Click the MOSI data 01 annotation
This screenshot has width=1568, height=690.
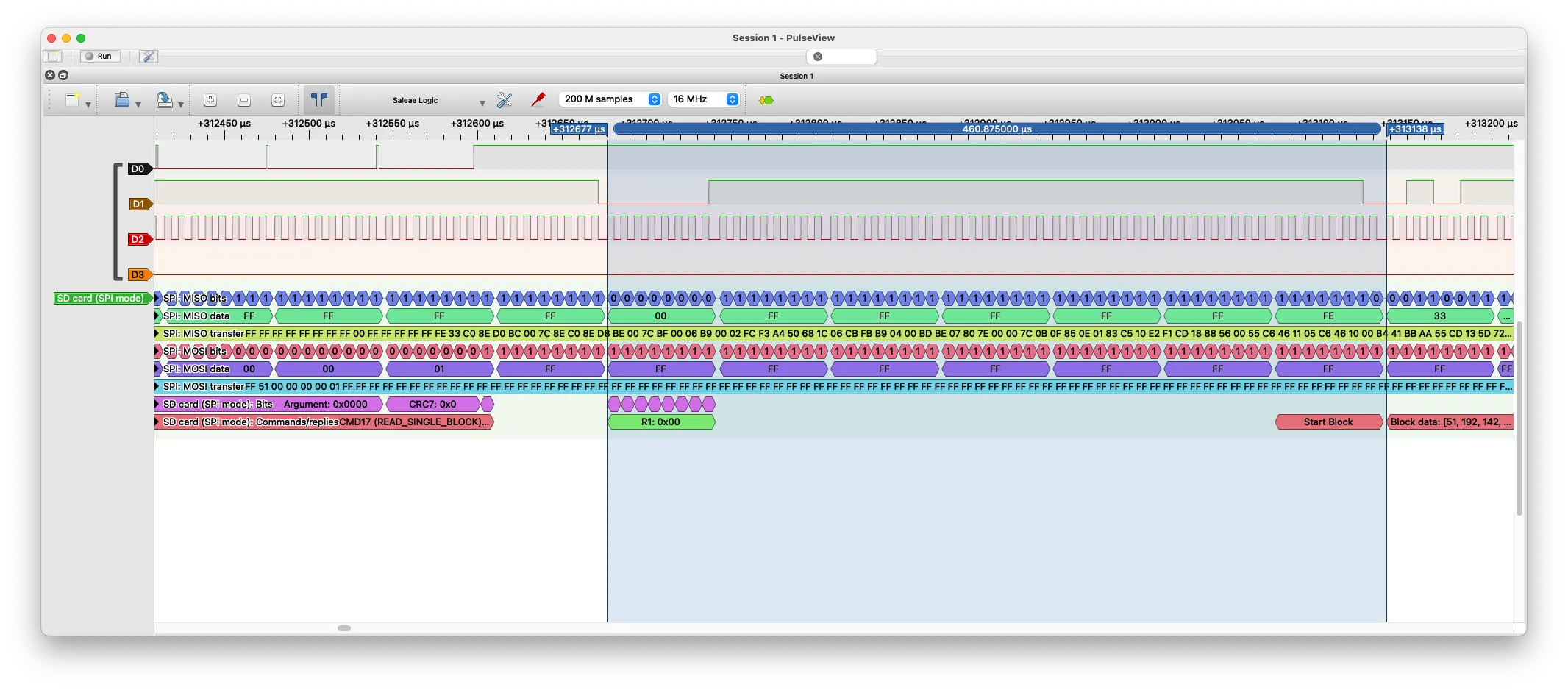click(x=439, y=369)
